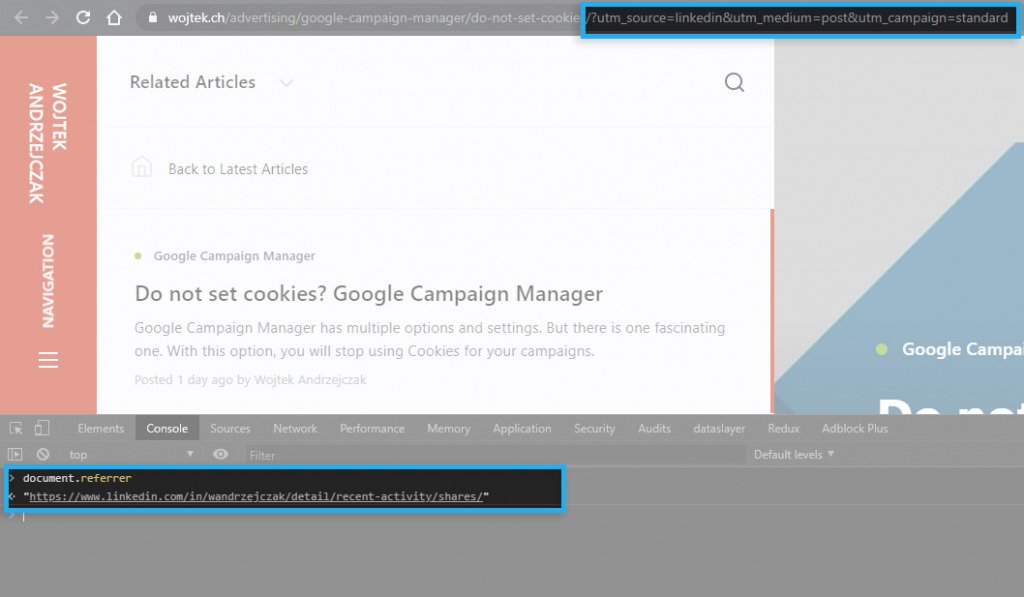Screen dimensions: 1024x597
Task: Switch to the Adblock Plus tab
Action: click(x=855, y=428)
